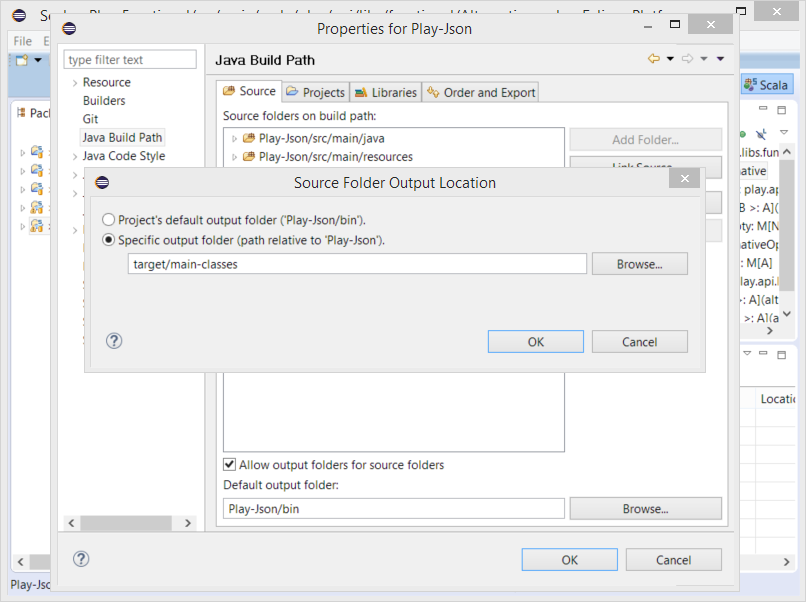
Task: Click the Play-Json/bin default output field
Action: coord(394,509)
